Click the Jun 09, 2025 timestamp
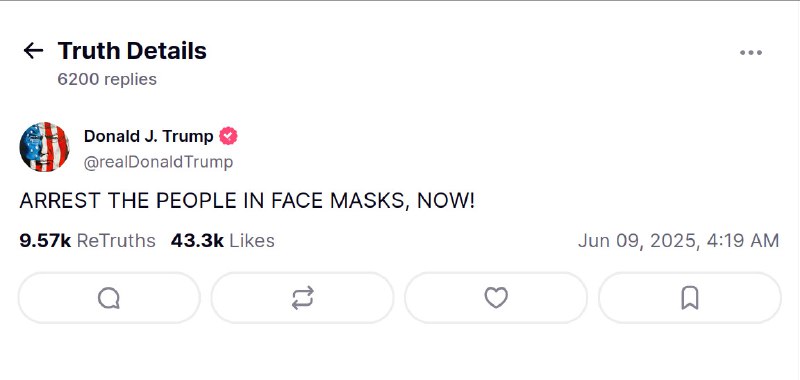This screenshot has height=380, width=800. click(x=678, y=240)
